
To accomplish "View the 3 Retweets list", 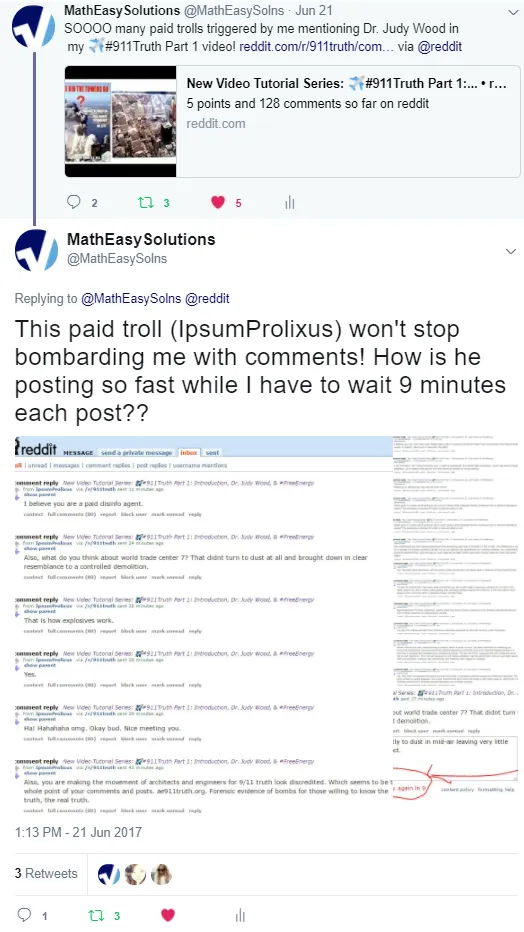I will click(46, 873).
